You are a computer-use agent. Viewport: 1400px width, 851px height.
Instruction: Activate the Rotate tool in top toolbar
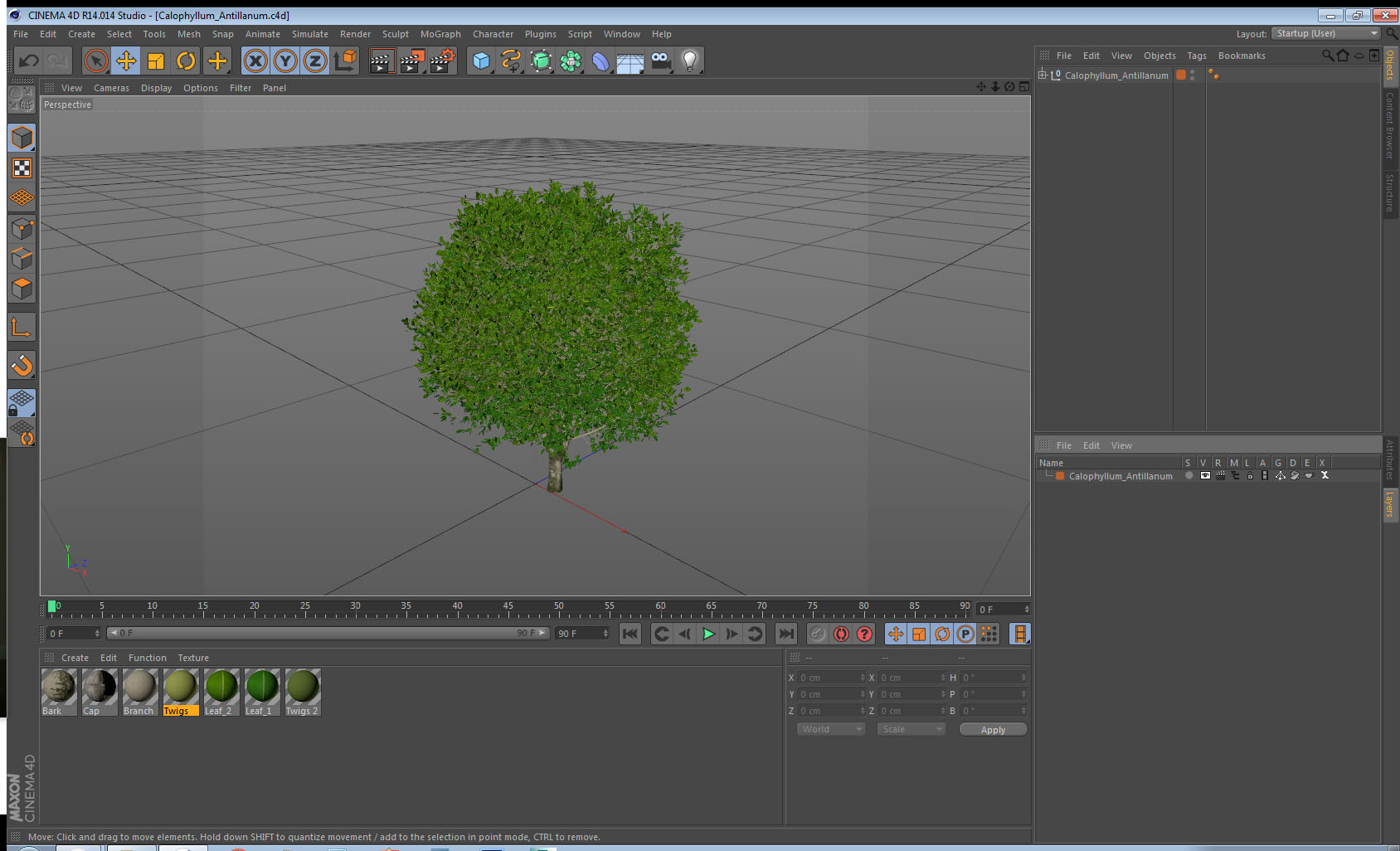pyautogui.click(x=187, y=61)
